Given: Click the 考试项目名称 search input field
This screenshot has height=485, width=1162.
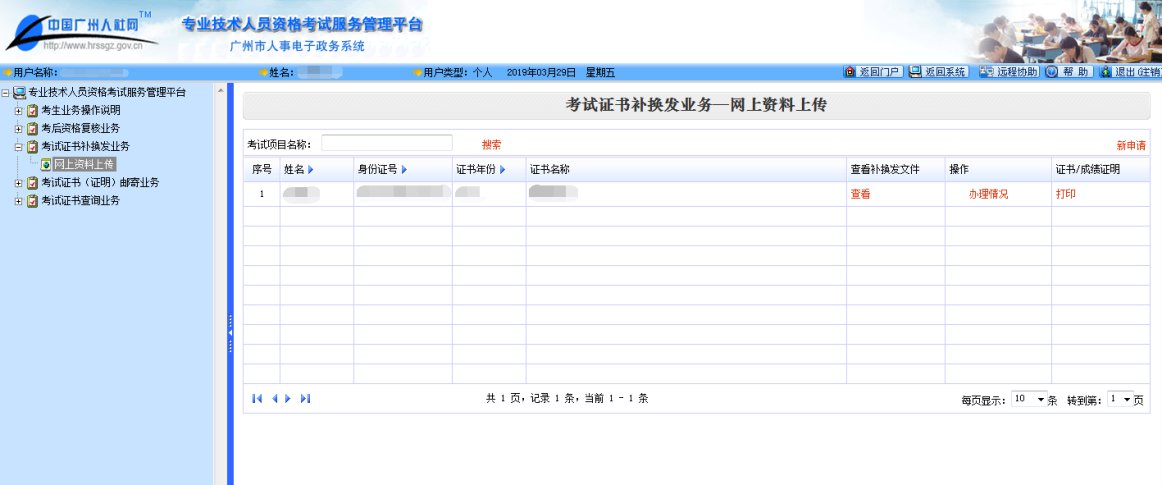Looking at the screenshot, I should click(x=386, y=144).
